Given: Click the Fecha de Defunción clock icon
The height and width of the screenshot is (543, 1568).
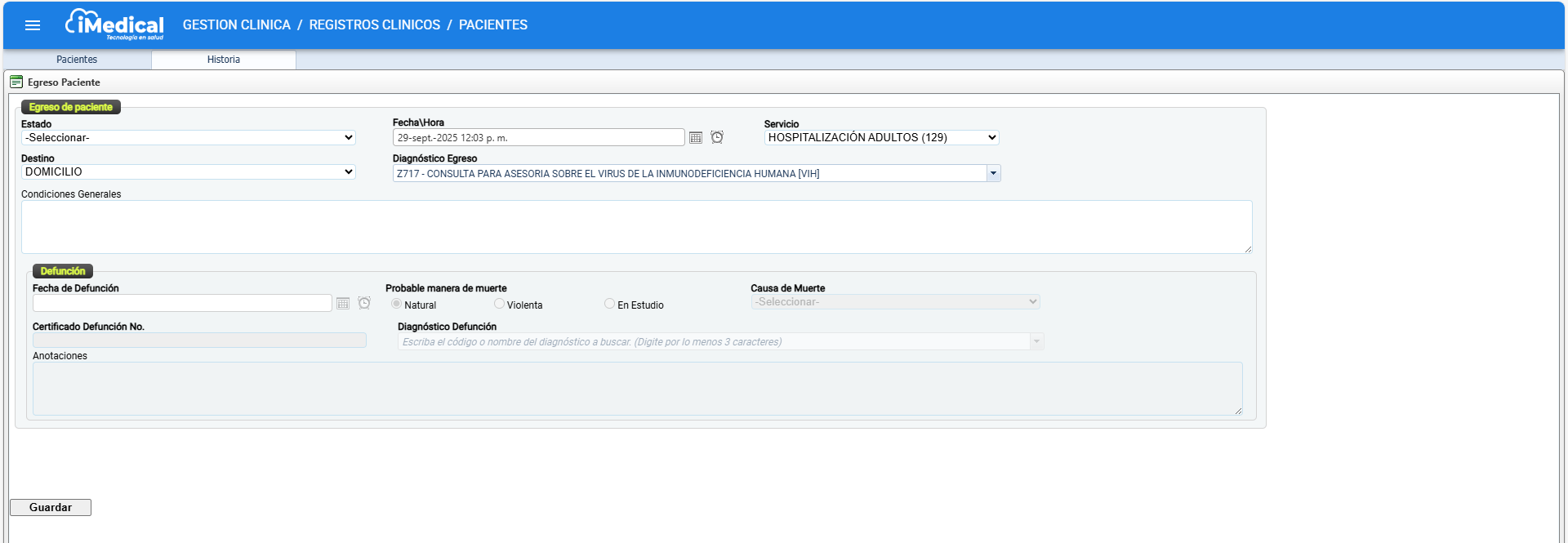Looking at the screenshot, I should 364,303.
